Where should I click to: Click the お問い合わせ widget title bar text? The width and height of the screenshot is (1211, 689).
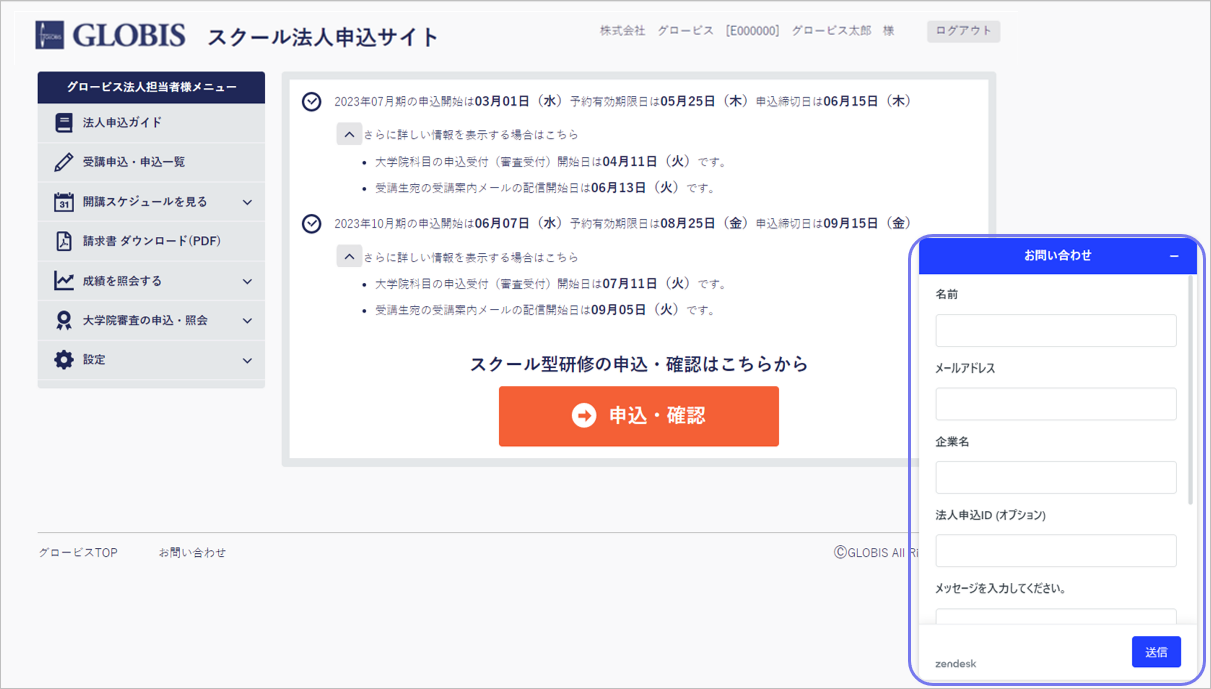1057,256
